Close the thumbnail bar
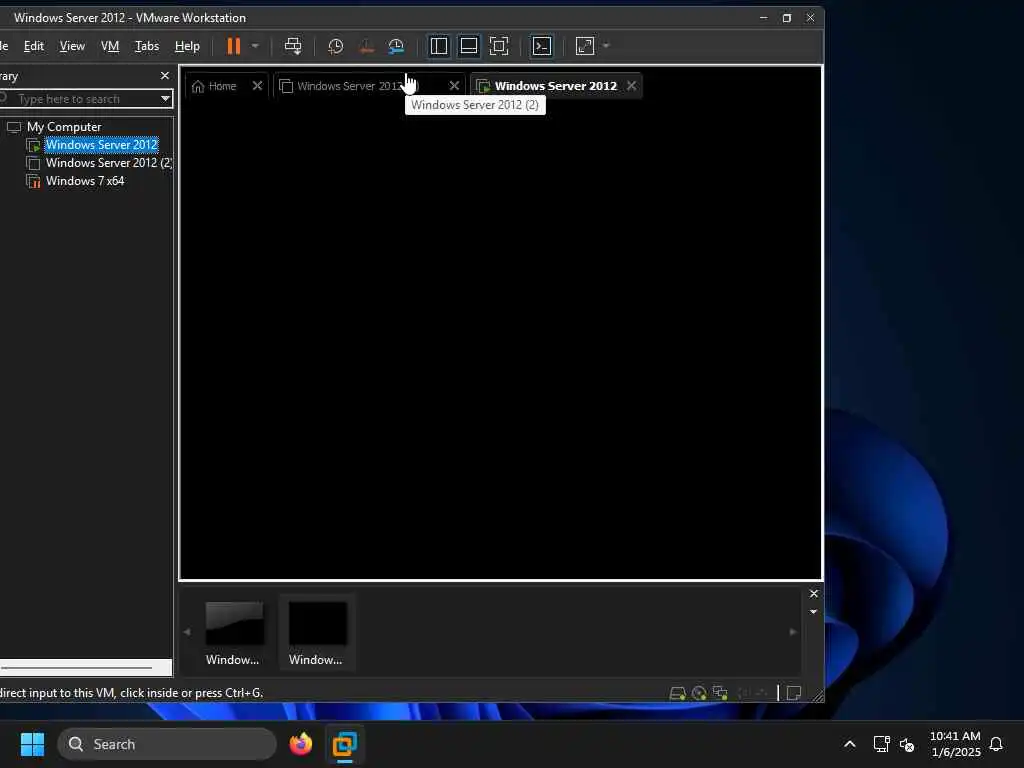This screenshot has height=768, width=1024. (x=814, y=594)
